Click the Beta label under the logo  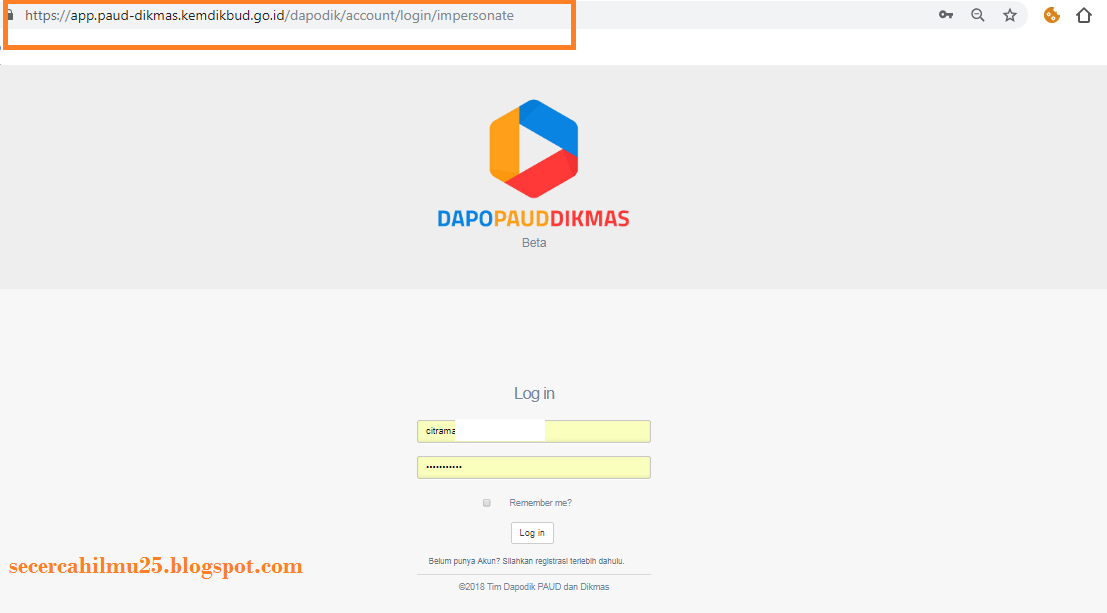[534, 242]
